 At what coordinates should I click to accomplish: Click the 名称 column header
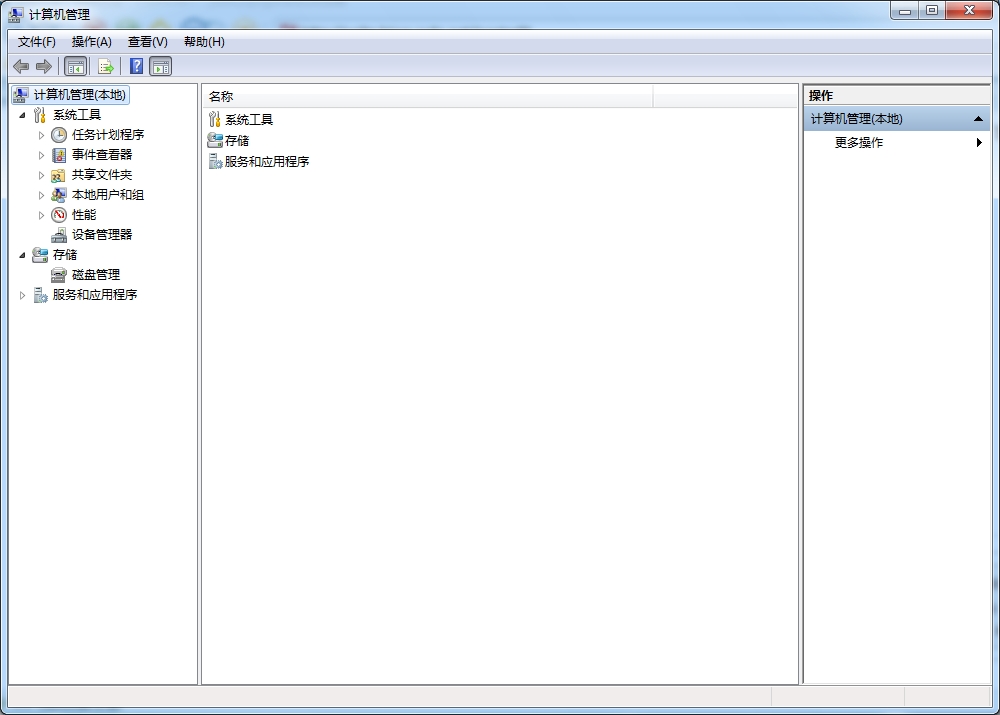pos(427,96)
